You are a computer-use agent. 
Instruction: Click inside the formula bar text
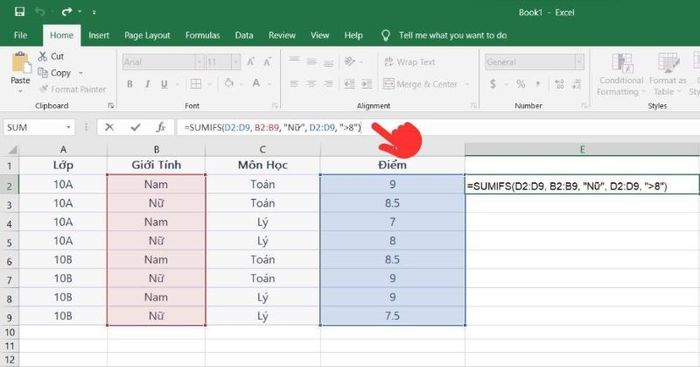coord(272,128)
